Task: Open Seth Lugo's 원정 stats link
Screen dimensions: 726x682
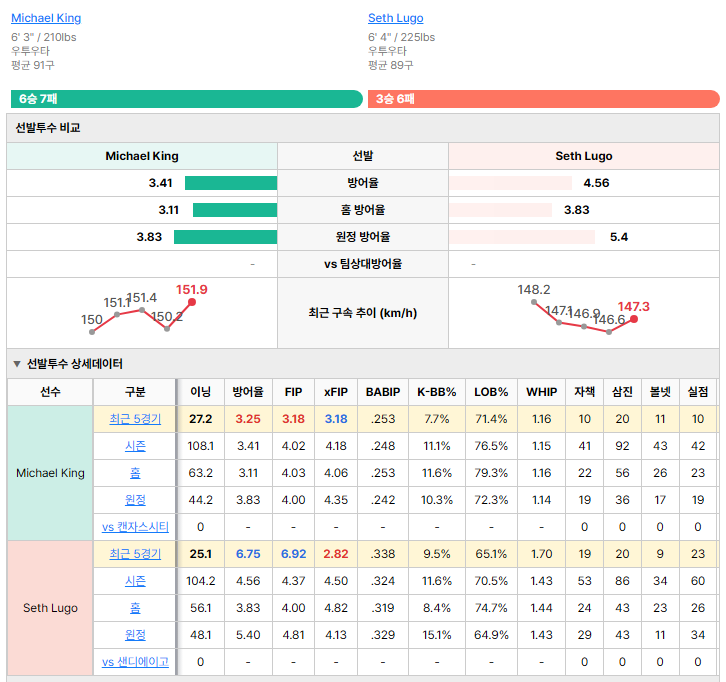Action: 135,635
